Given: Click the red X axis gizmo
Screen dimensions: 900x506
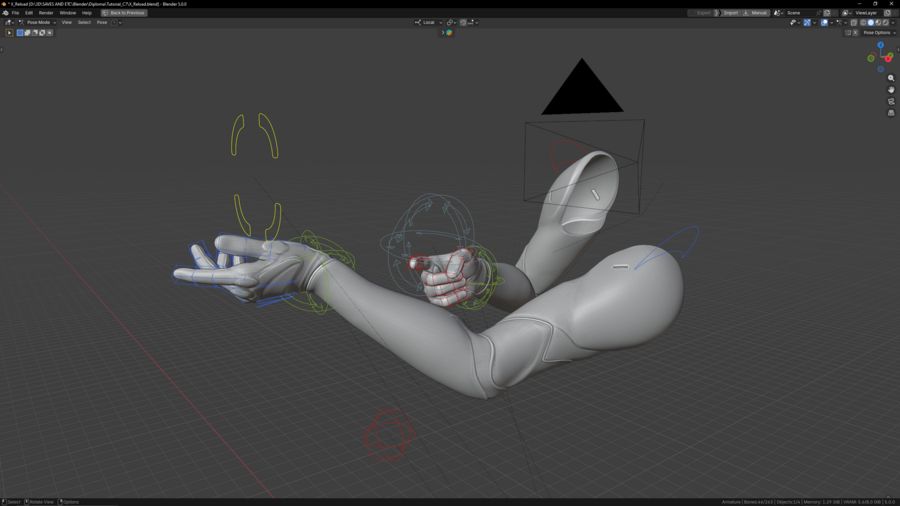Looking at the screenshot, I should point(888,59).
